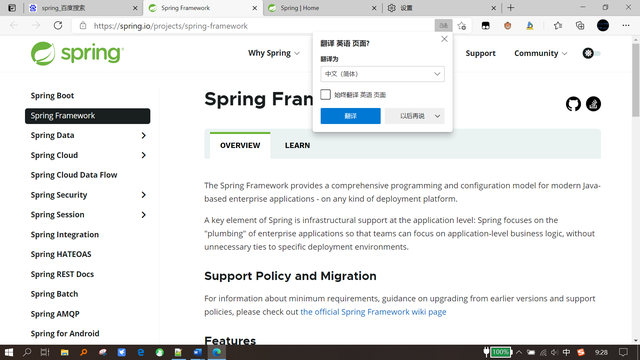Open official Spring Framework wiki page link

[x=373, y=312]
